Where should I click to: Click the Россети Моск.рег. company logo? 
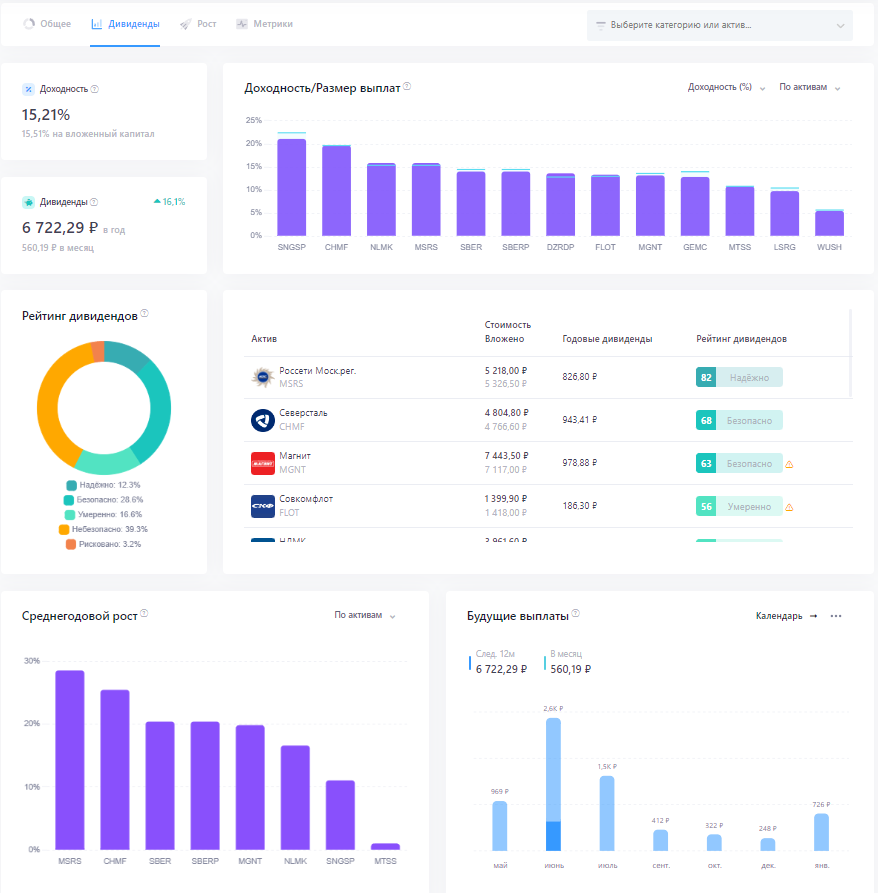tap(262, 377)
